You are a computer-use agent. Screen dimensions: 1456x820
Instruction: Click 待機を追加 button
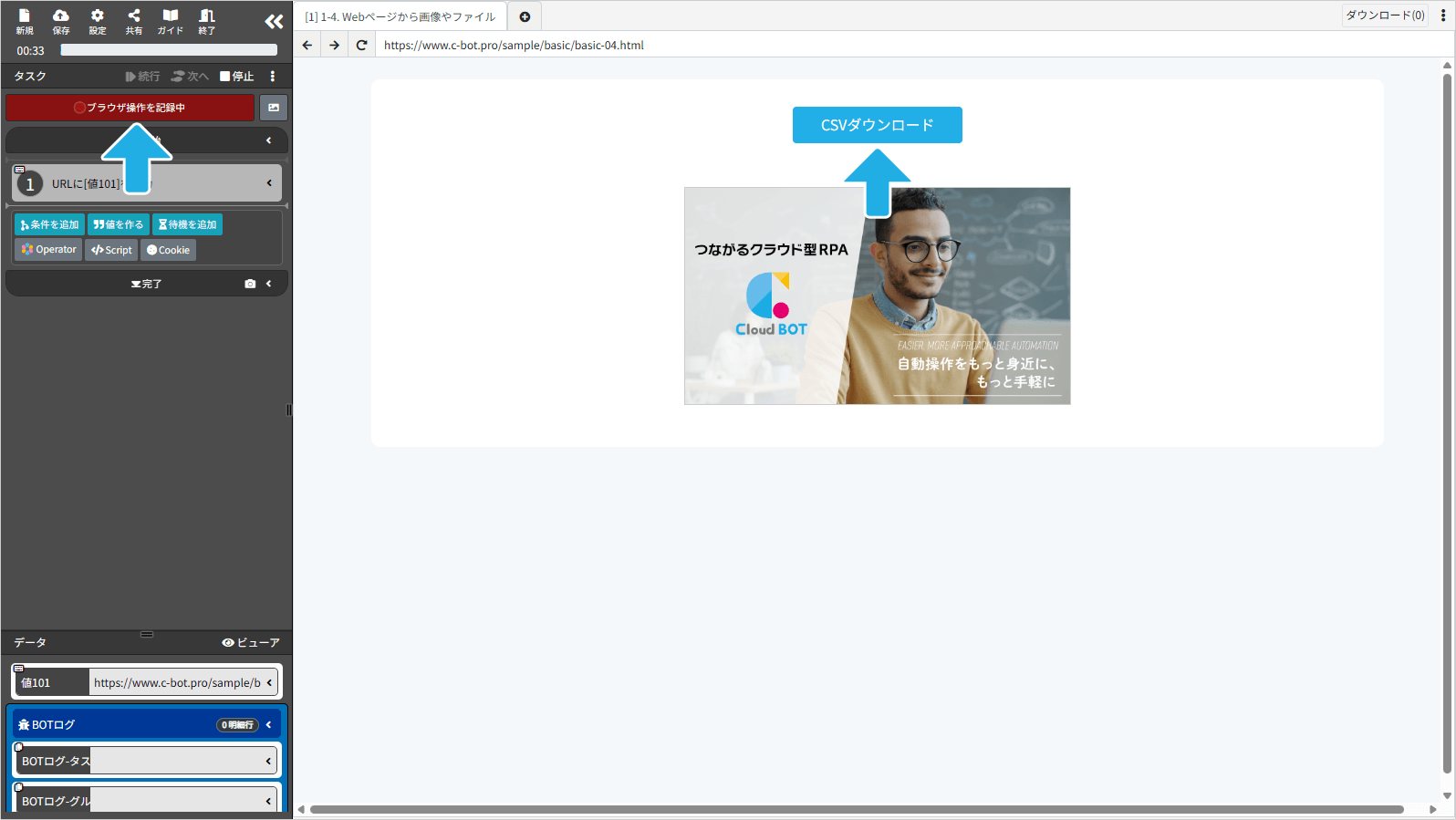tap(187, 224)
